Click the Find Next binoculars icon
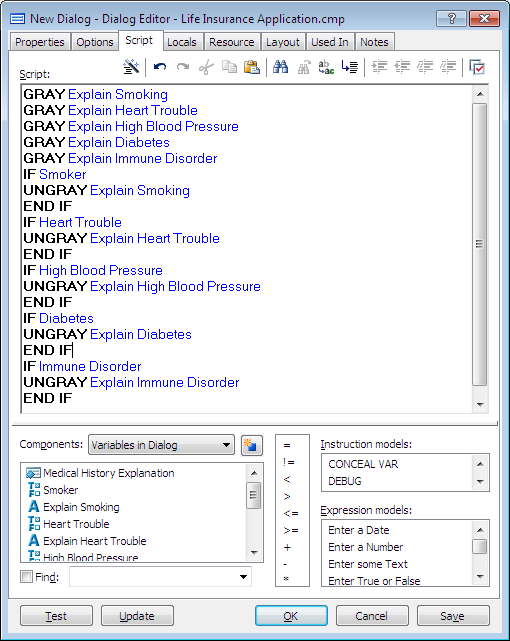This screenshot has width=510, height=641. click(x=304, y=67)
